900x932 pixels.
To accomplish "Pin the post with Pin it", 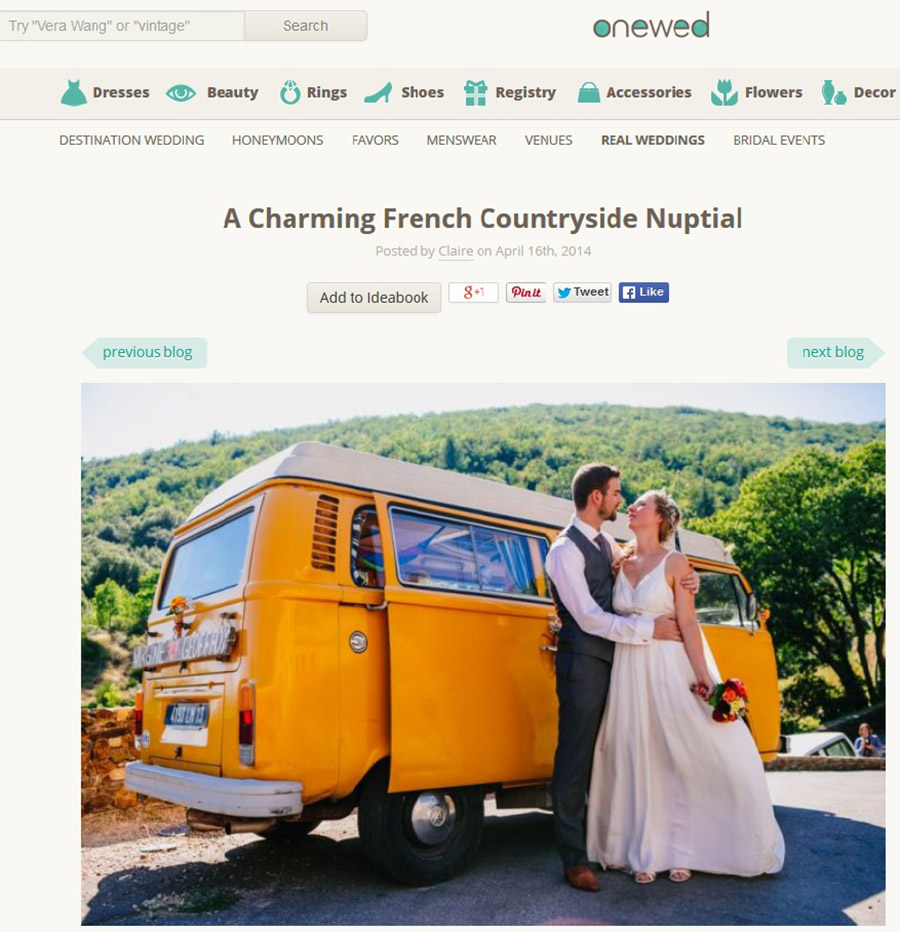I will point(525,292).
